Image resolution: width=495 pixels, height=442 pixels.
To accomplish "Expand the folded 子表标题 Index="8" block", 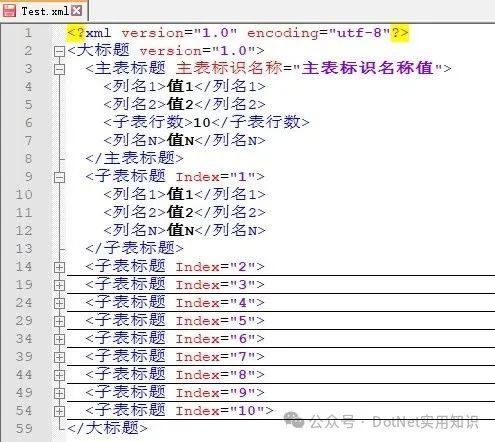I will click(59, 375).
